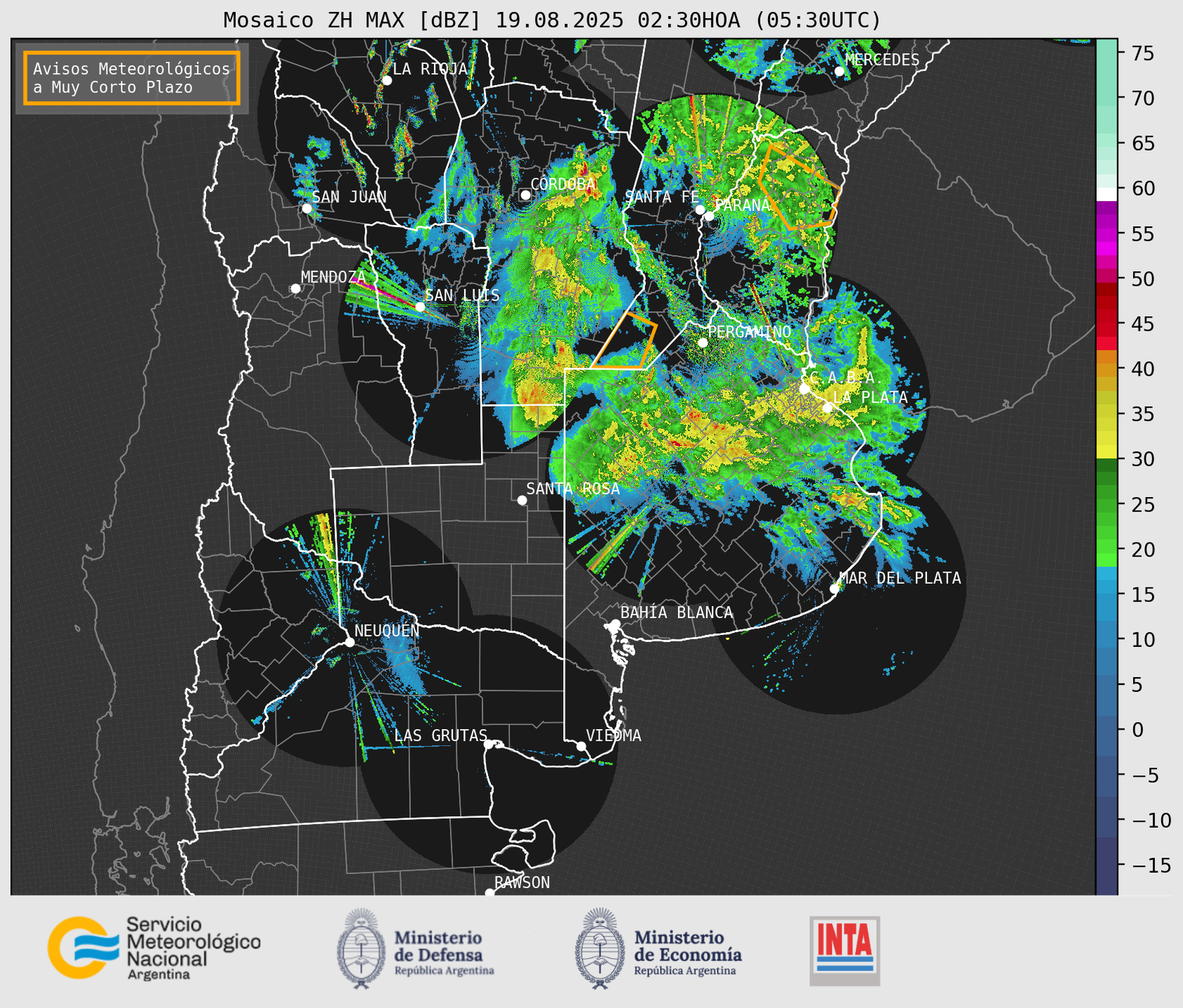
Task: Click the Ministerio de Defensa emblem
Action: [360, 948]
